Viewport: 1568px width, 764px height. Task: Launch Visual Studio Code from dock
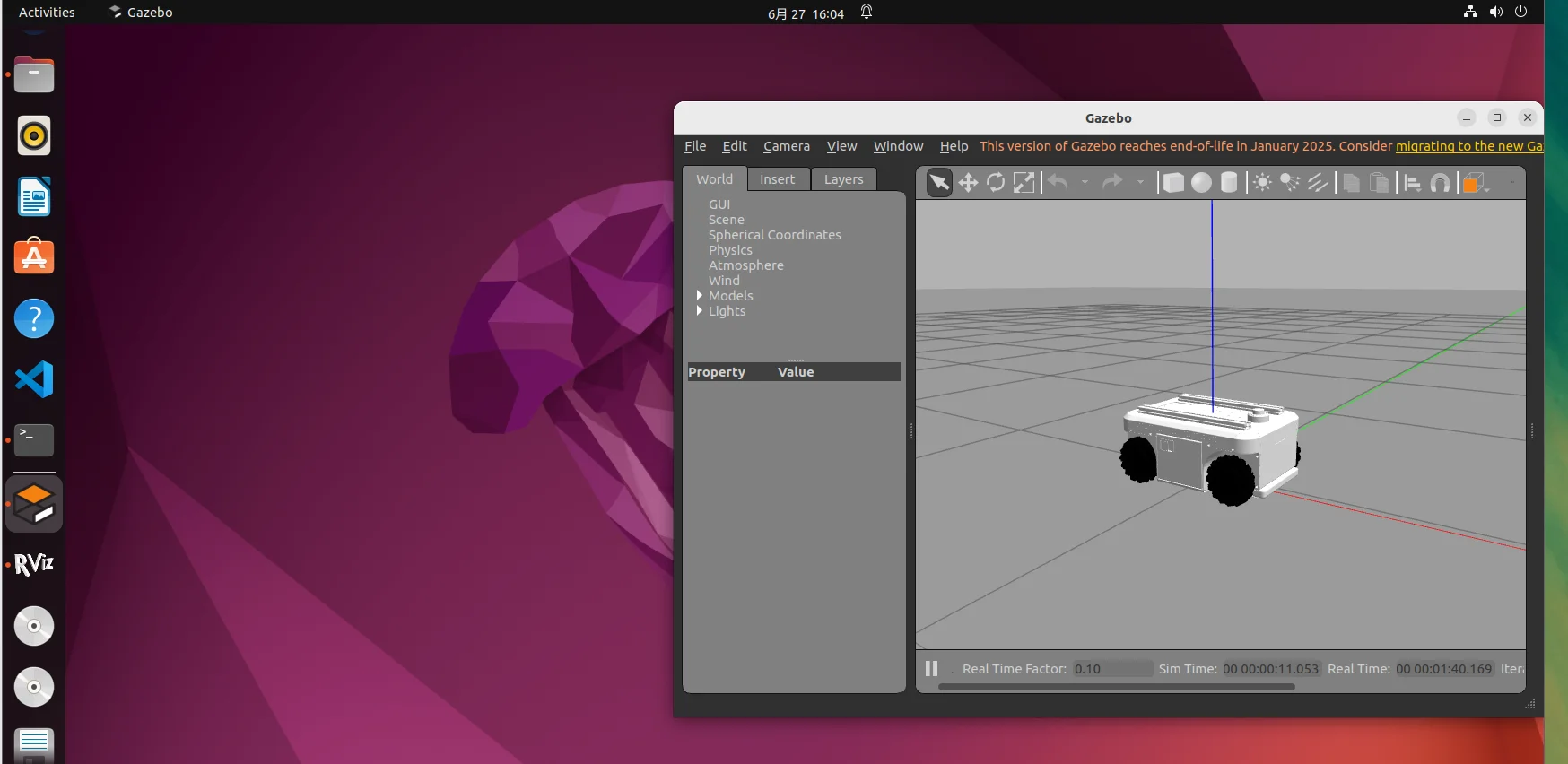click(34, 379)
